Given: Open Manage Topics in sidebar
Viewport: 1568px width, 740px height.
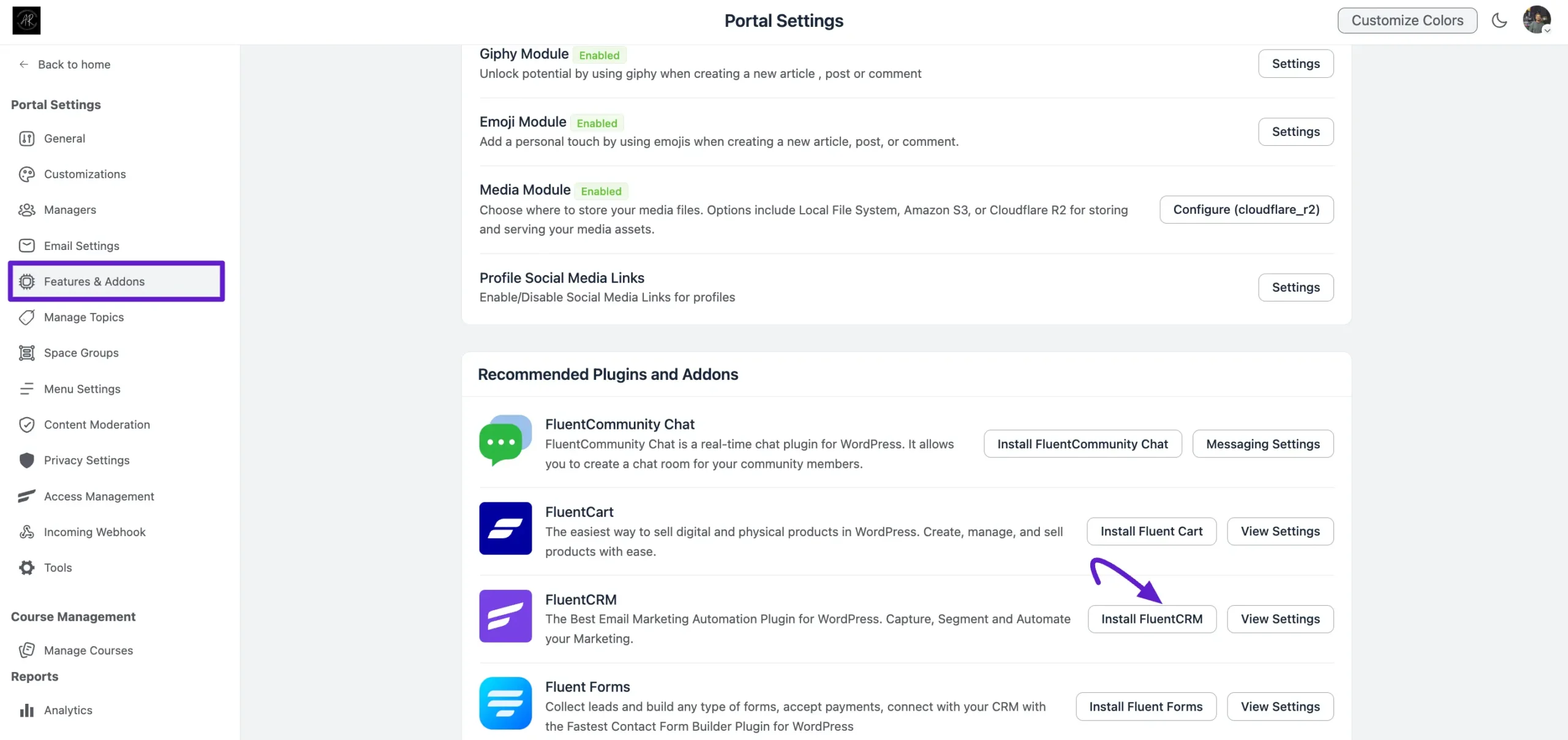Looking at the screenshot, I should click(83, 317).
